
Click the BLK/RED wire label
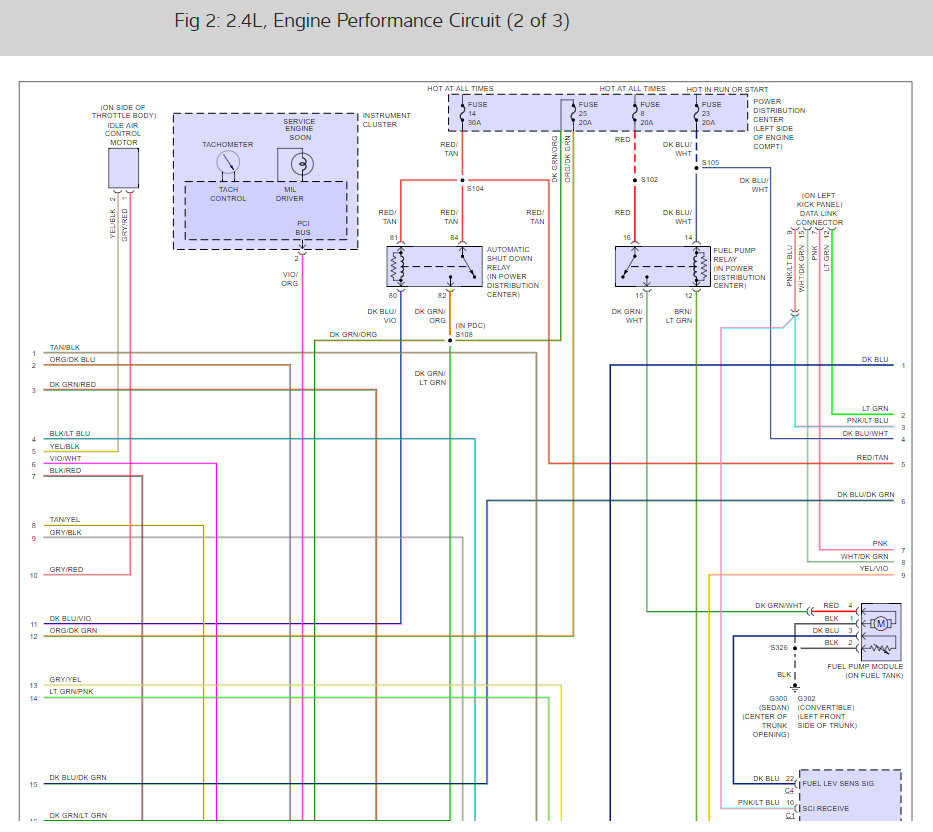65,470
